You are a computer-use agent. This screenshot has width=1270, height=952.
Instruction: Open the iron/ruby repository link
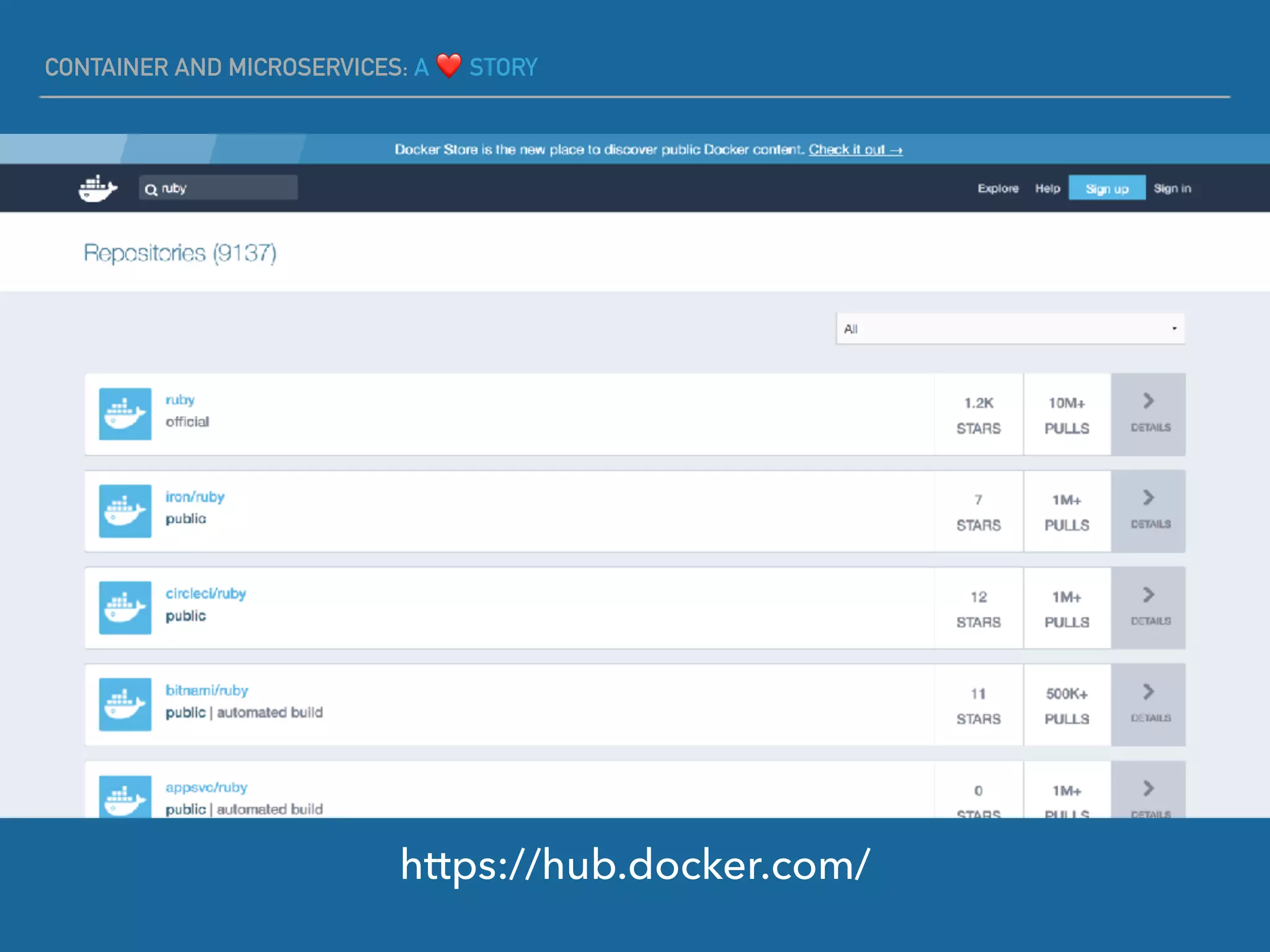coord(195,496)
